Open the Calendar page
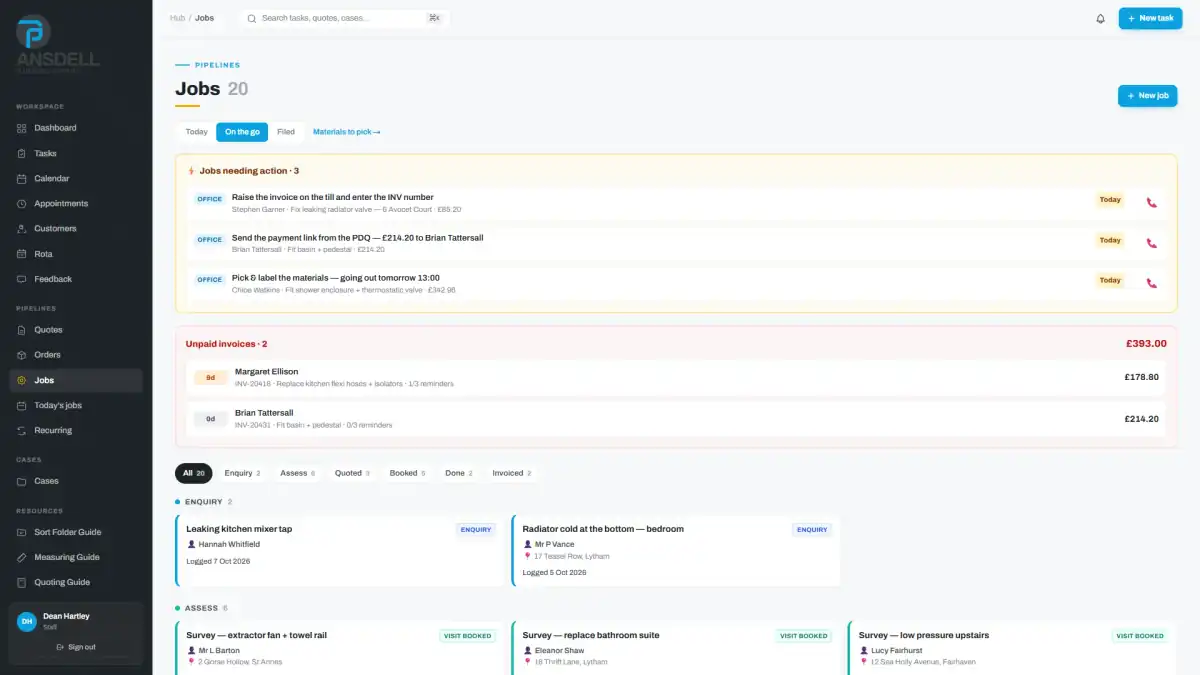Image resolution: width=1200 pixels, height=675 pixels. (x=76, y=178)
